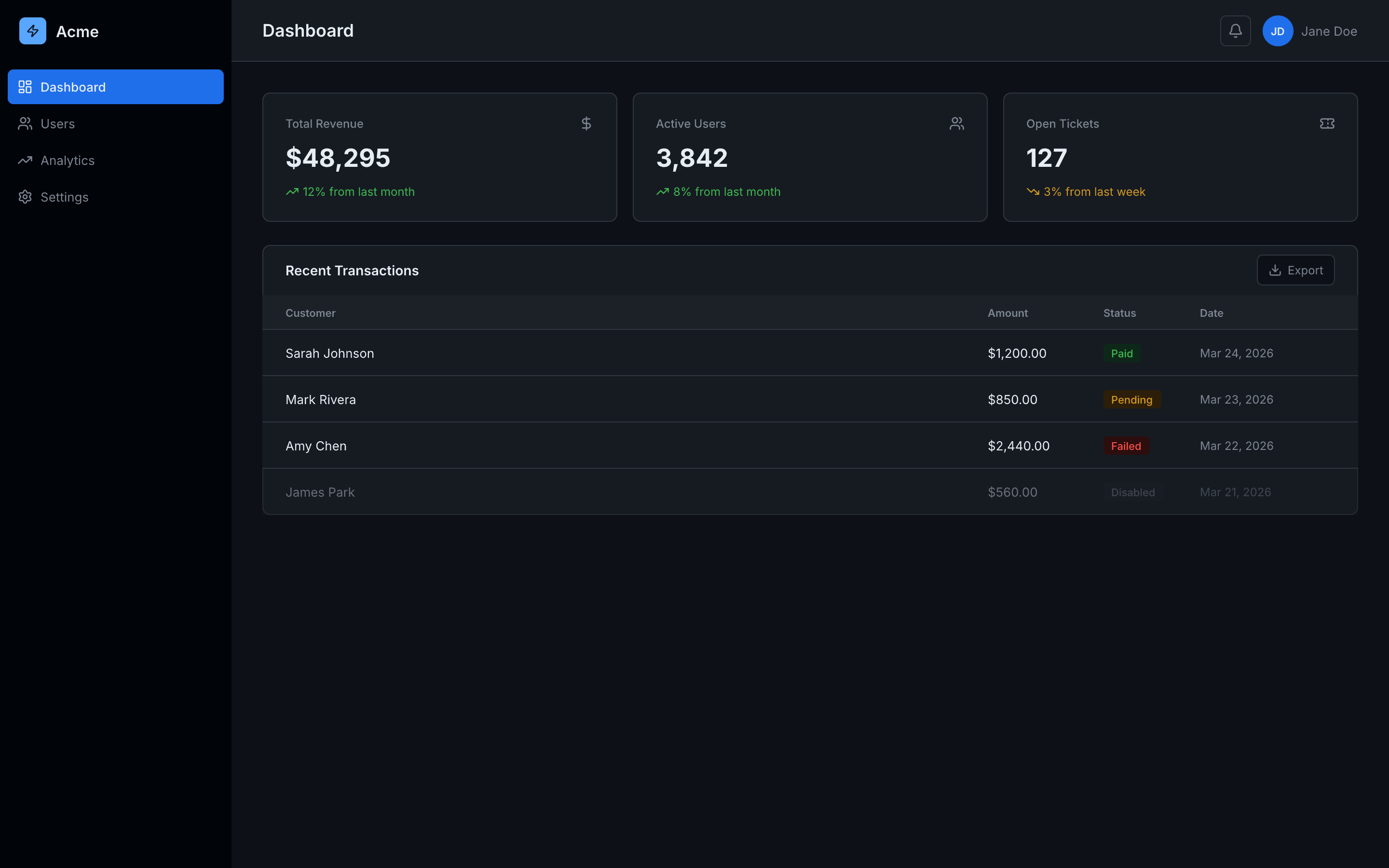Screen dimensions: 1389x868
Task: Open the Users page in sidebar
Action: point(115,123)
